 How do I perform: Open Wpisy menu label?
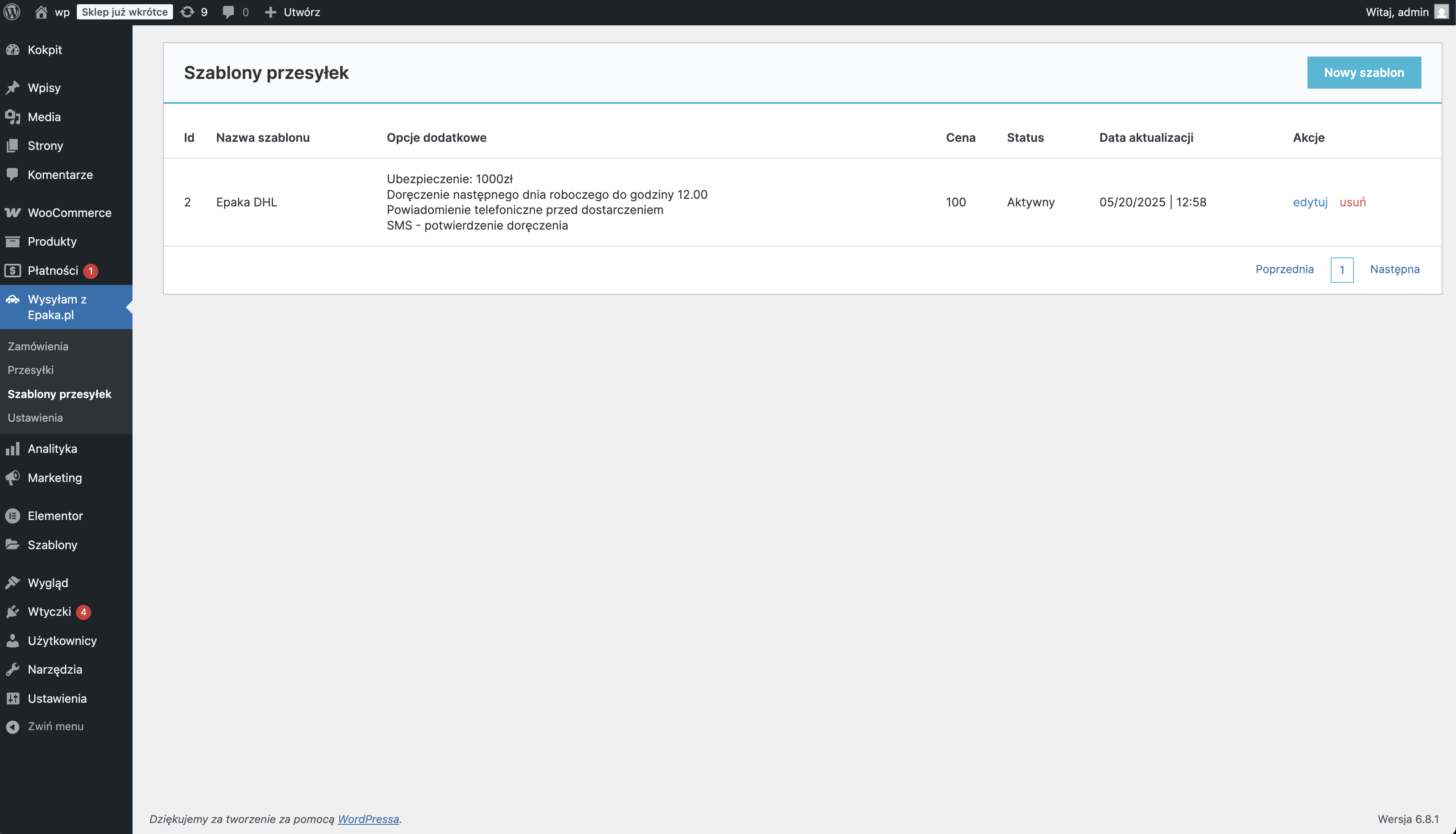coord(44,88)
